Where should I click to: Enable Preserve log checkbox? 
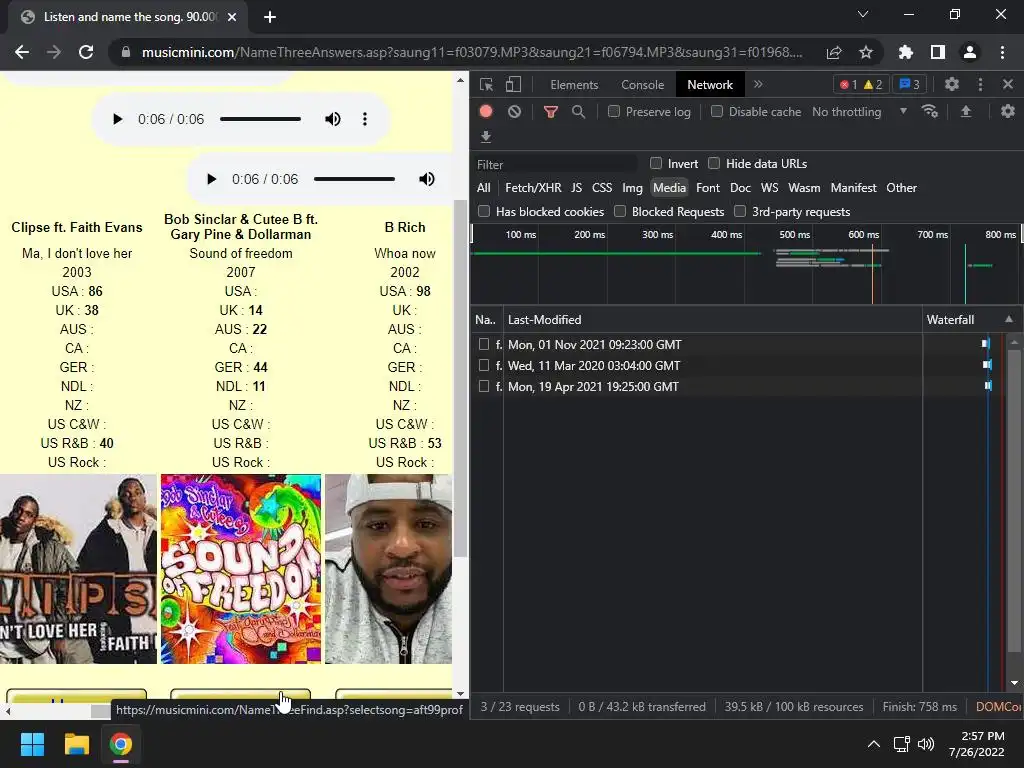coord(614,112)
